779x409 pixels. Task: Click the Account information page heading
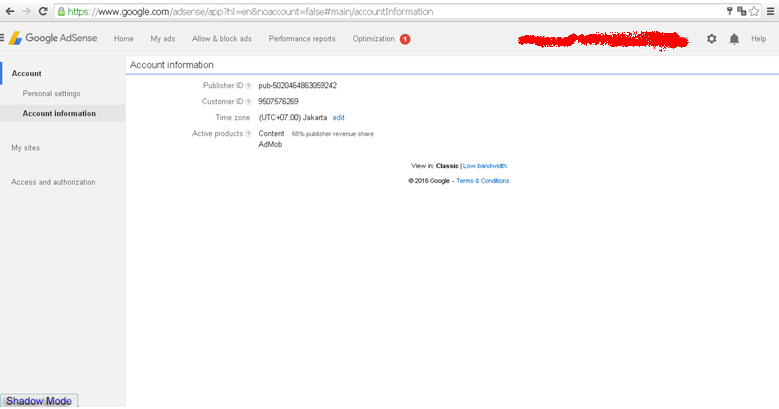(172, 65)
